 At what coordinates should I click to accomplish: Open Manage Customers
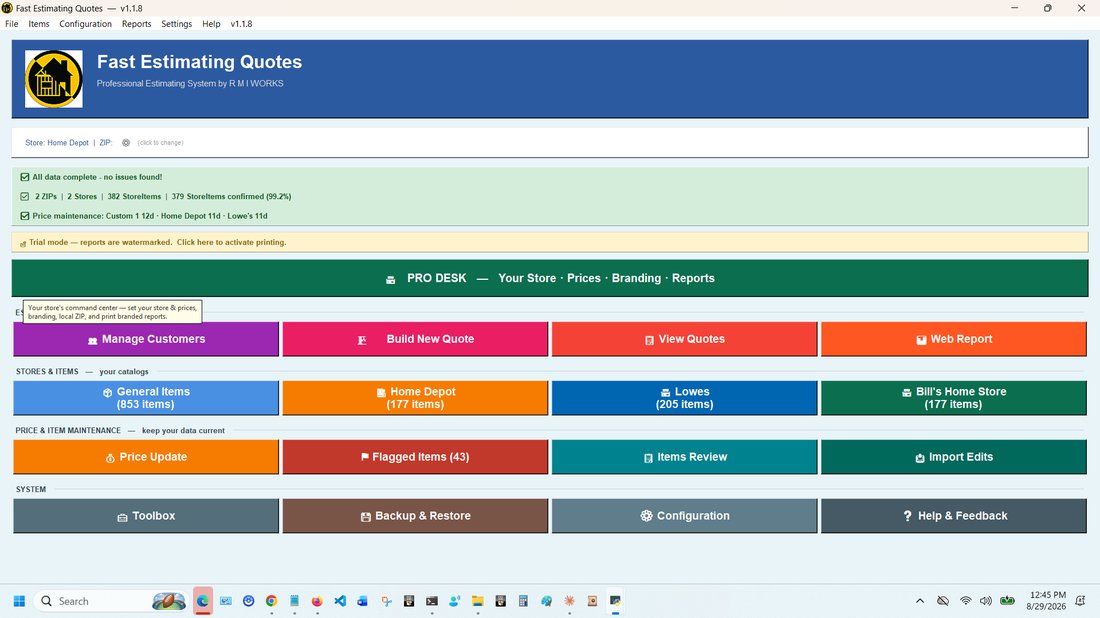[x=146, y=339]
